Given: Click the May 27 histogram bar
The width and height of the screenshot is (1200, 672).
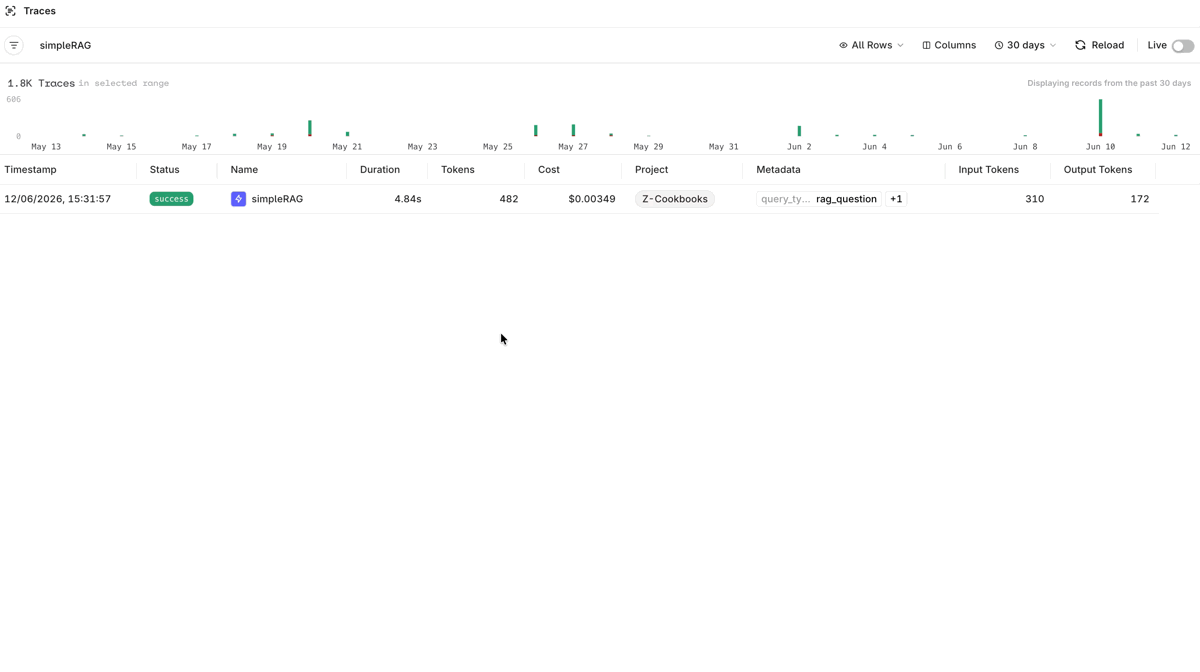Looking at the screenshot, I should [x=573, y=130].
